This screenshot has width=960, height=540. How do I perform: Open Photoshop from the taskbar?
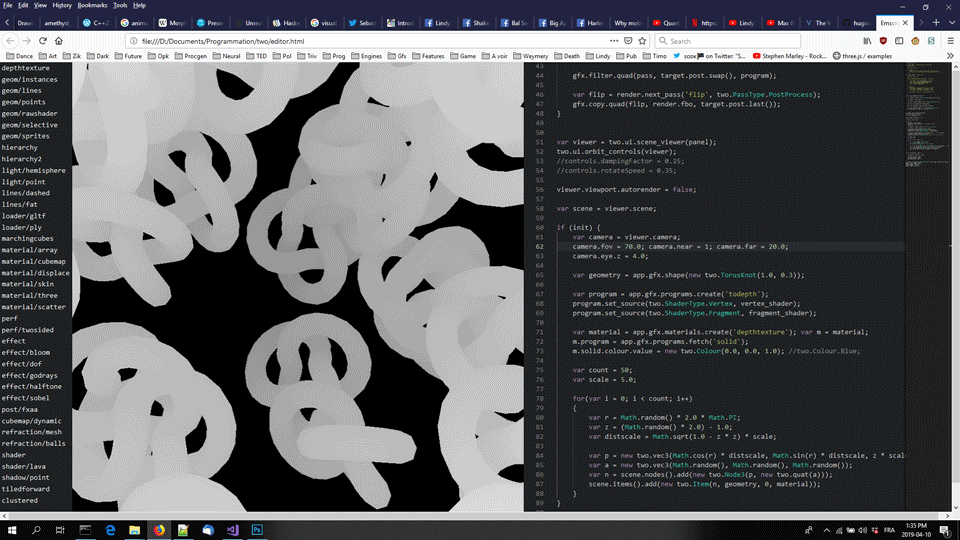point(257,530)
